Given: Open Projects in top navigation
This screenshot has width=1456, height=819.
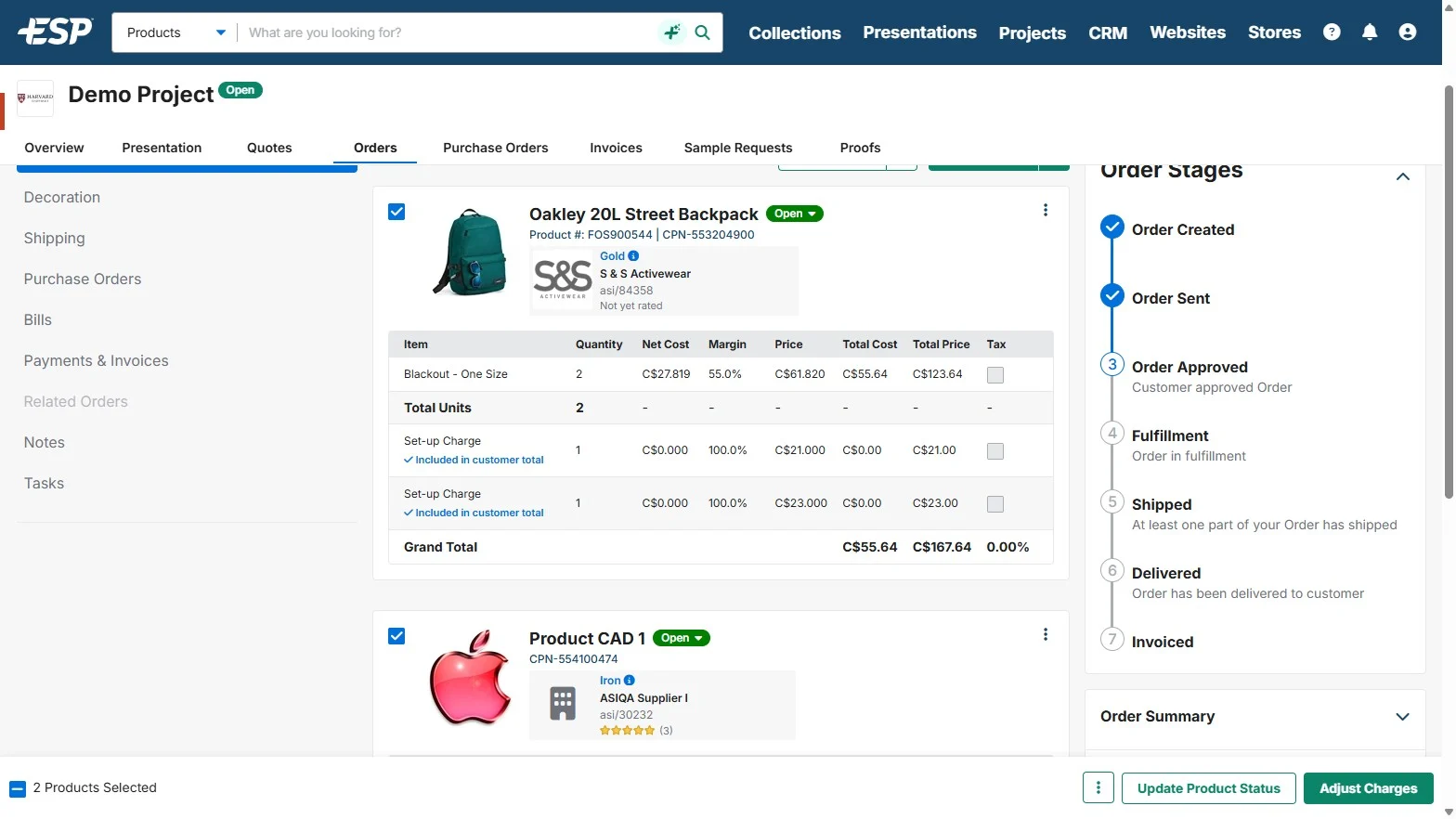Looking at the screenshot, I should [x=1033, y=32].
